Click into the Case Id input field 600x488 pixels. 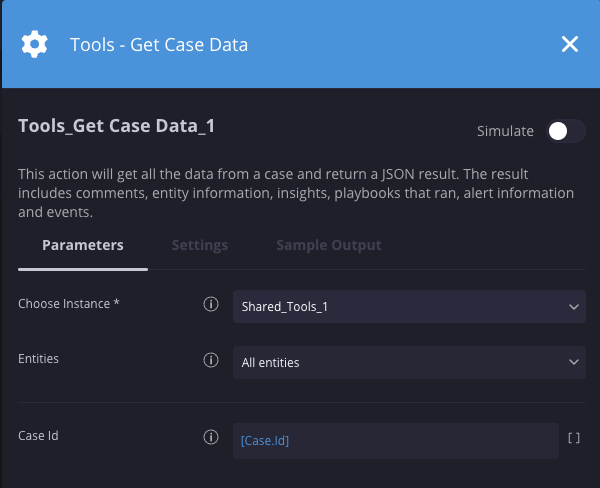(x=420, y=440)
